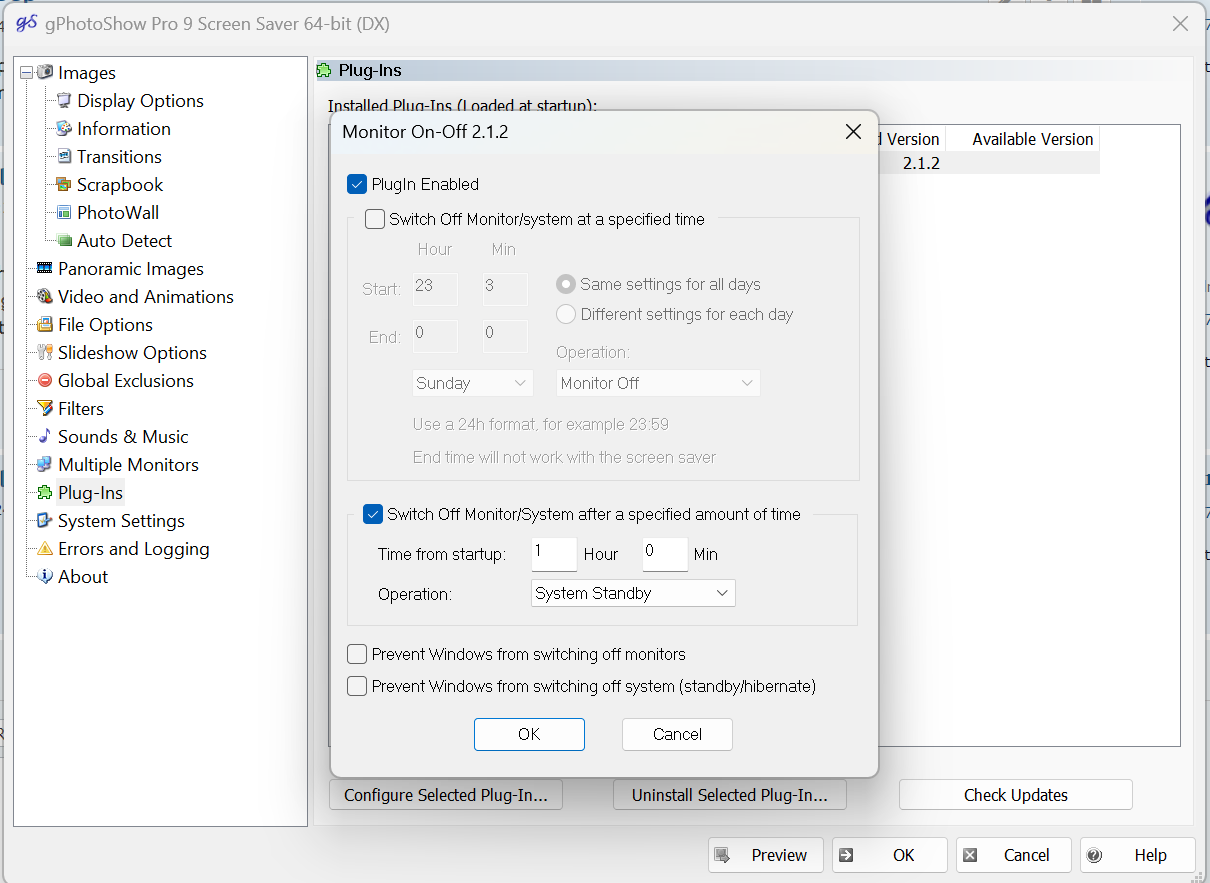The height and width of the screenshot is (883, 1210).
Task: Click the Check Updates button
Action: 1016,795
